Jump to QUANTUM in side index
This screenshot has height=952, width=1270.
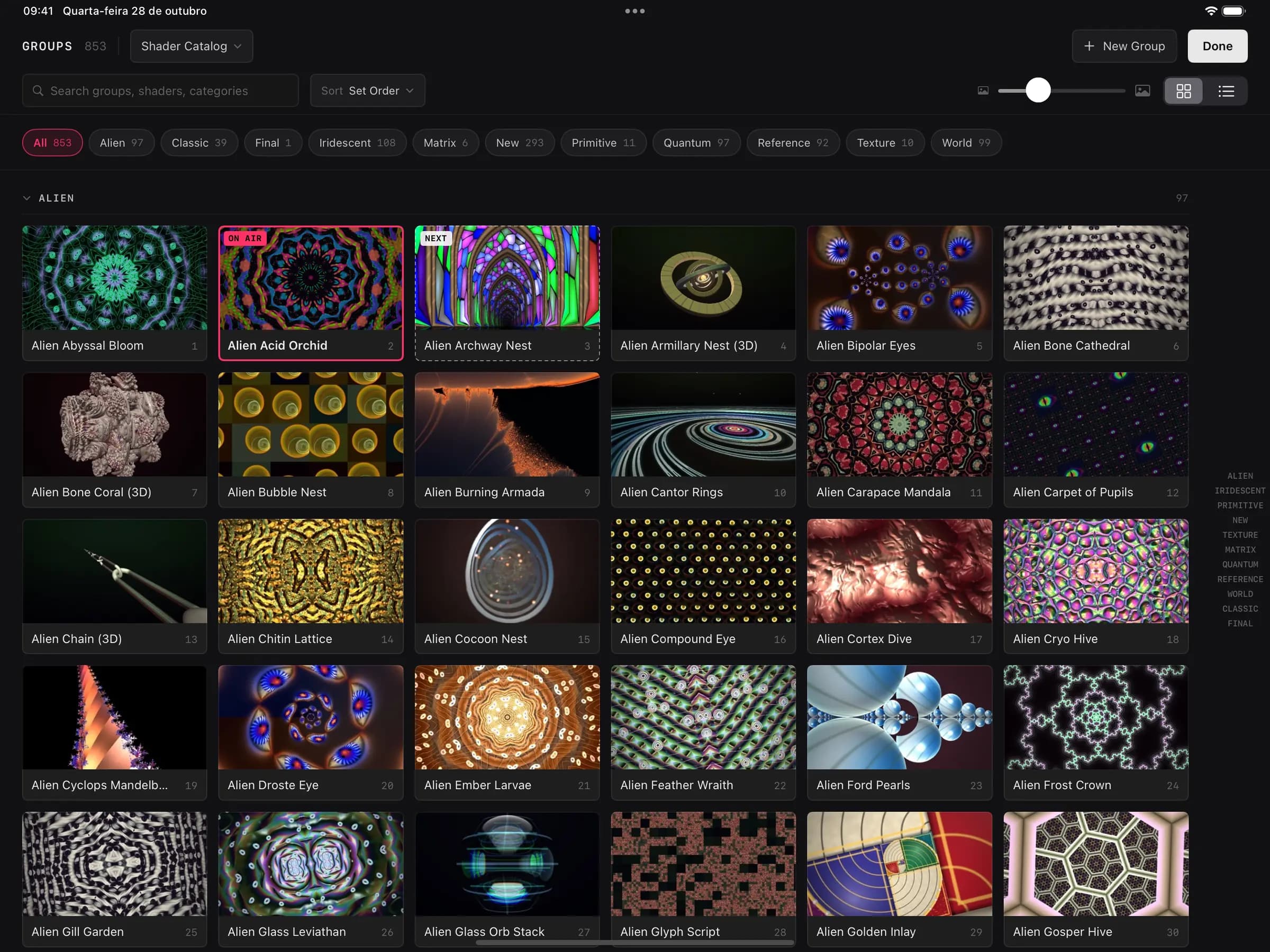coord(1239,565)
